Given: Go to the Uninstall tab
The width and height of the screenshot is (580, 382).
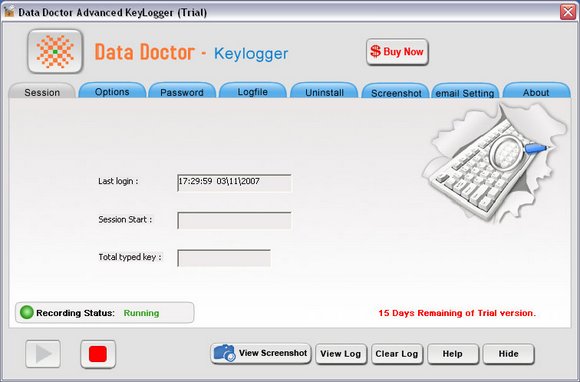Looking at the screenshot, I should point(324,91).
